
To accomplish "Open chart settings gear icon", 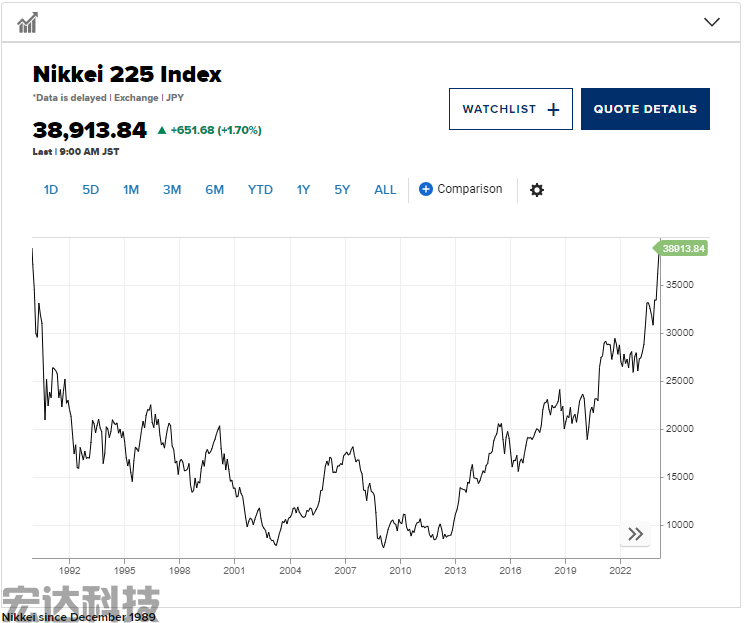I will (x=537, y=190).
